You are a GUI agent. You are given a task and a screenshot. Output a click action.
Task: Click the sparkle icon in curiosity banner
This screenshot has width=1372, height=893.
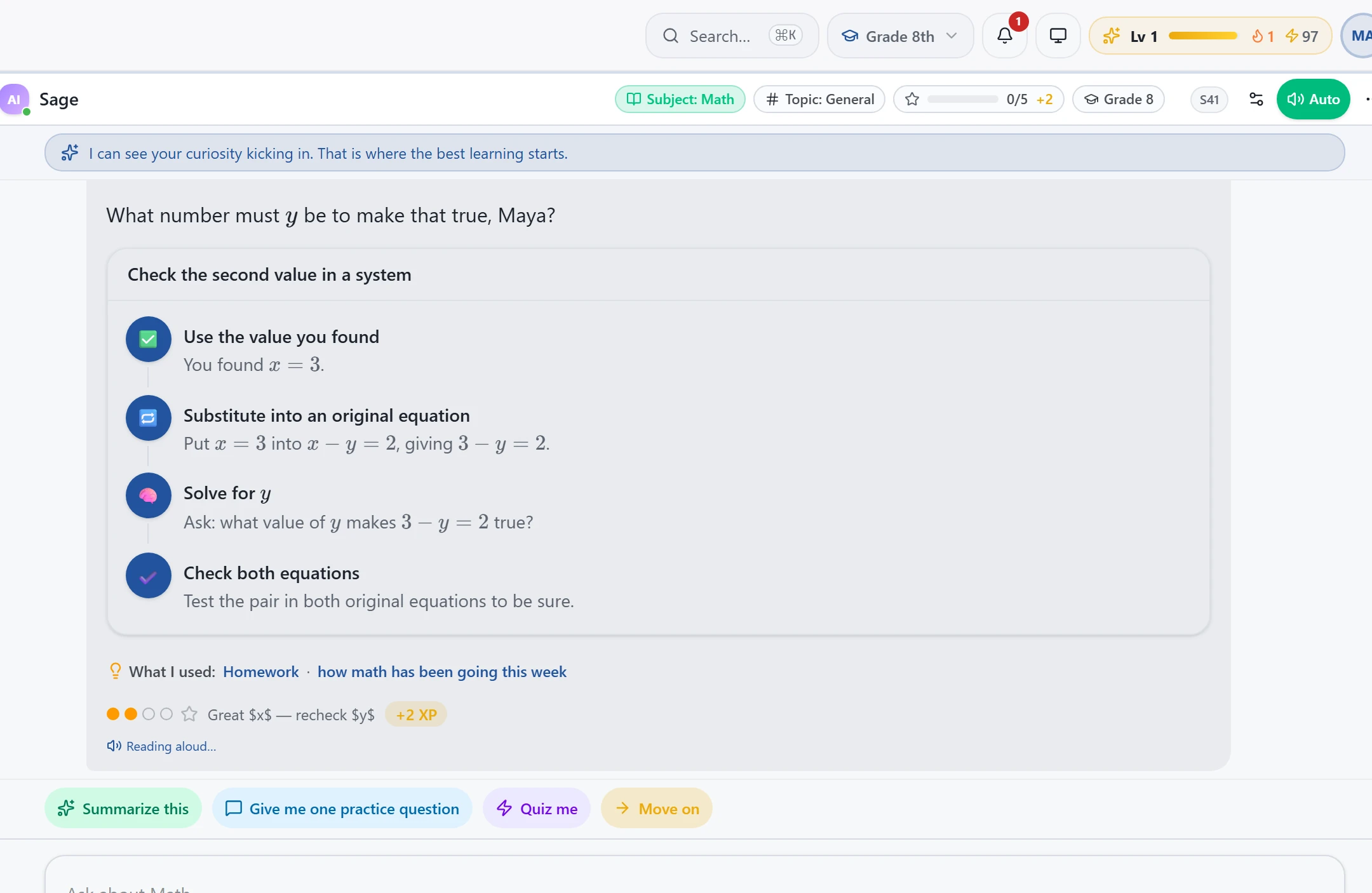coord(70,153)
